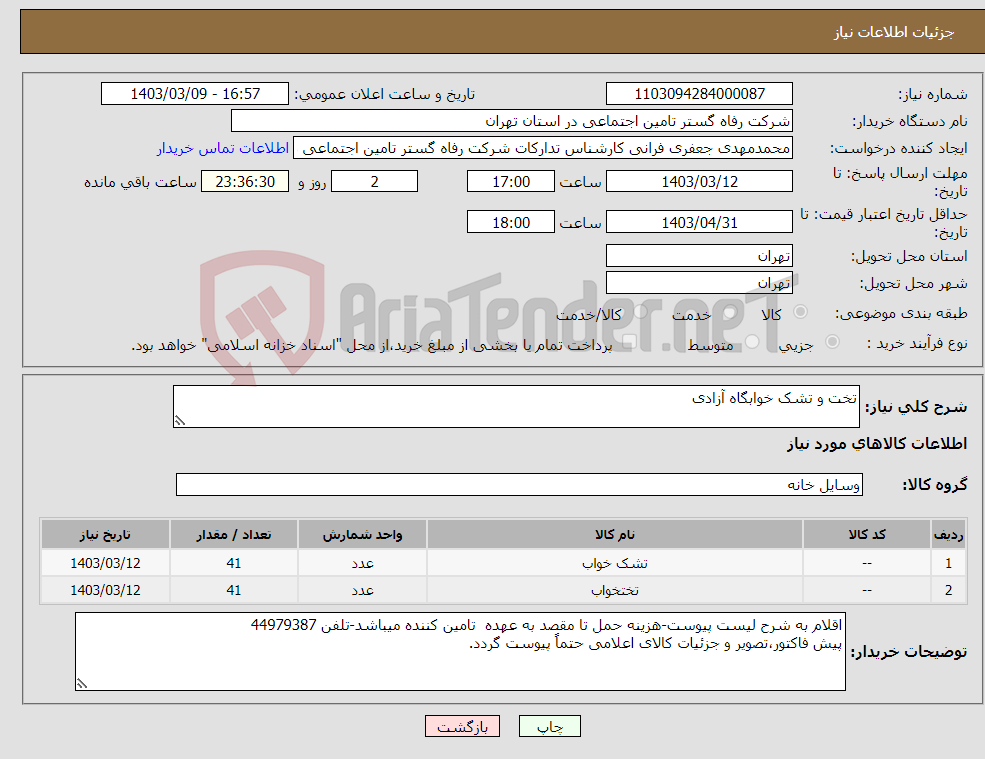Click the resize handle of buyer notes textarea

click(x=82, y=684)
